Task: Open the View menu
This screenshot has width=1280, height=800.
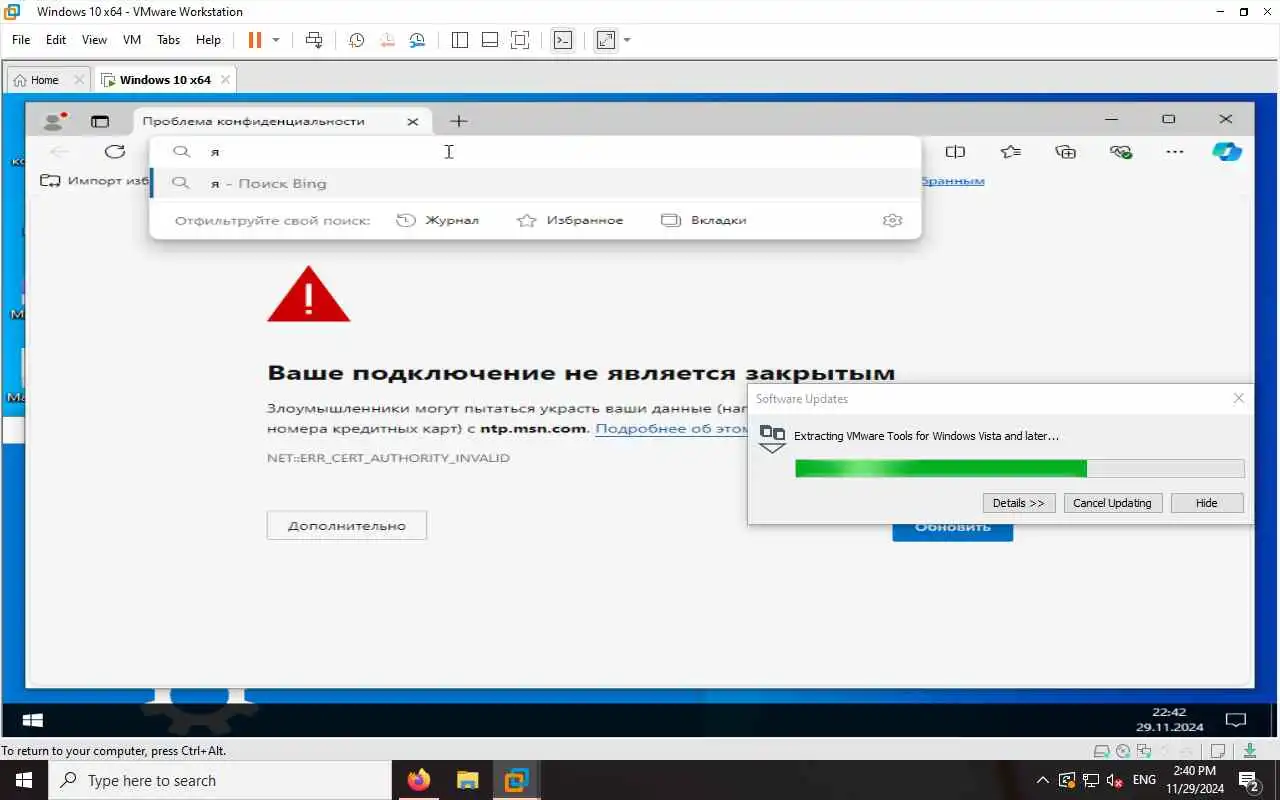Action: pyautogui.click(x=94, y=40)
